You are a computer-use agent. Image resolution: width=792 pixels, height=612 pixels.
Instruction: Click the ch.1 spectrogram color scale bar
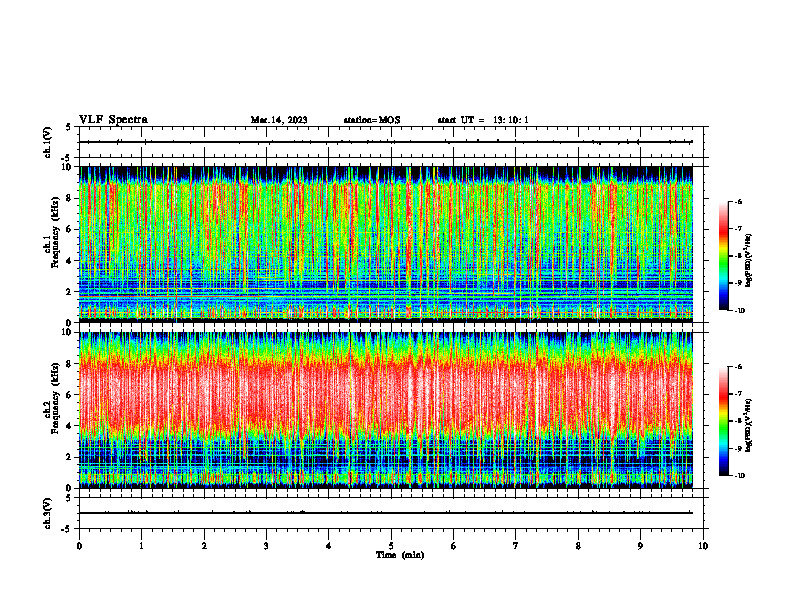tap(724, 256)
